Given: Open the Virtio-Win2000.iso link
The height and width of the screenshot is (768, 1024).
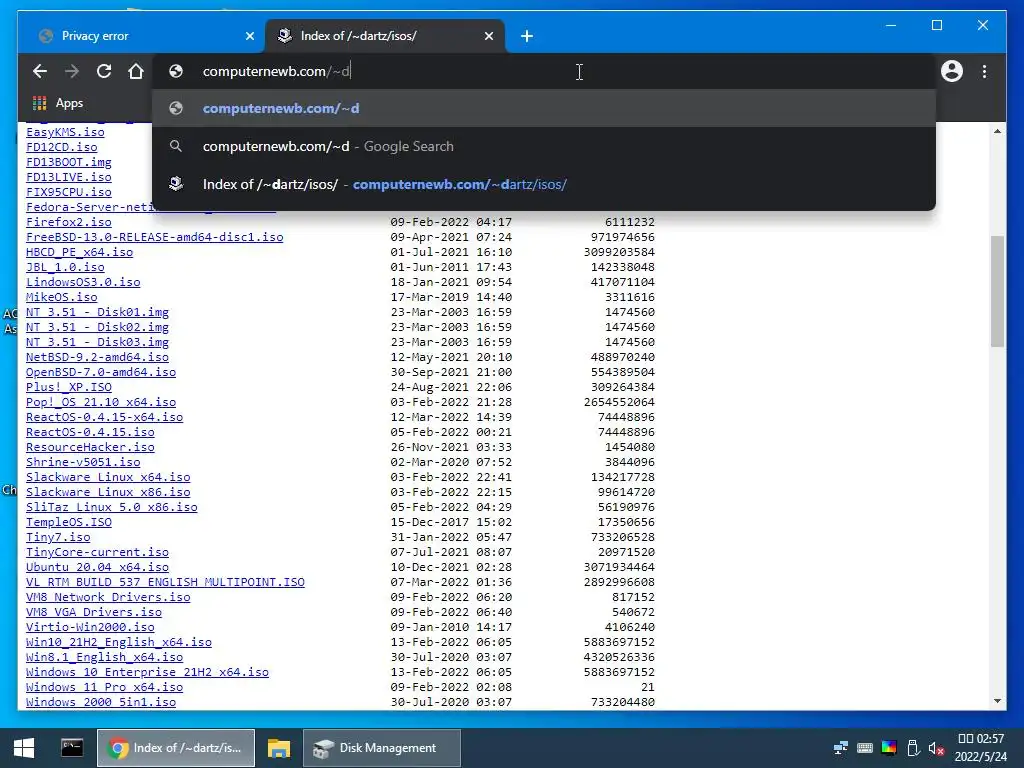Looking at the screenshot, I should [90, 628].
